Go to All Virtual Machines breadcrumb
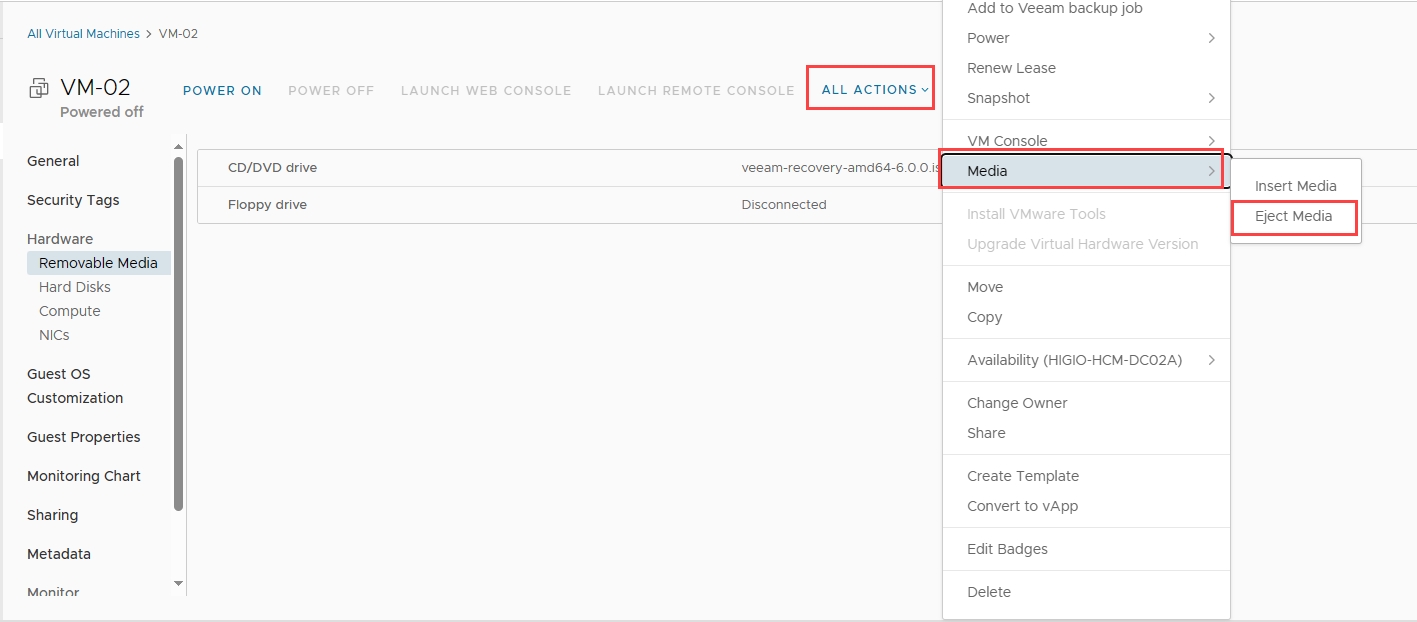 83,34
